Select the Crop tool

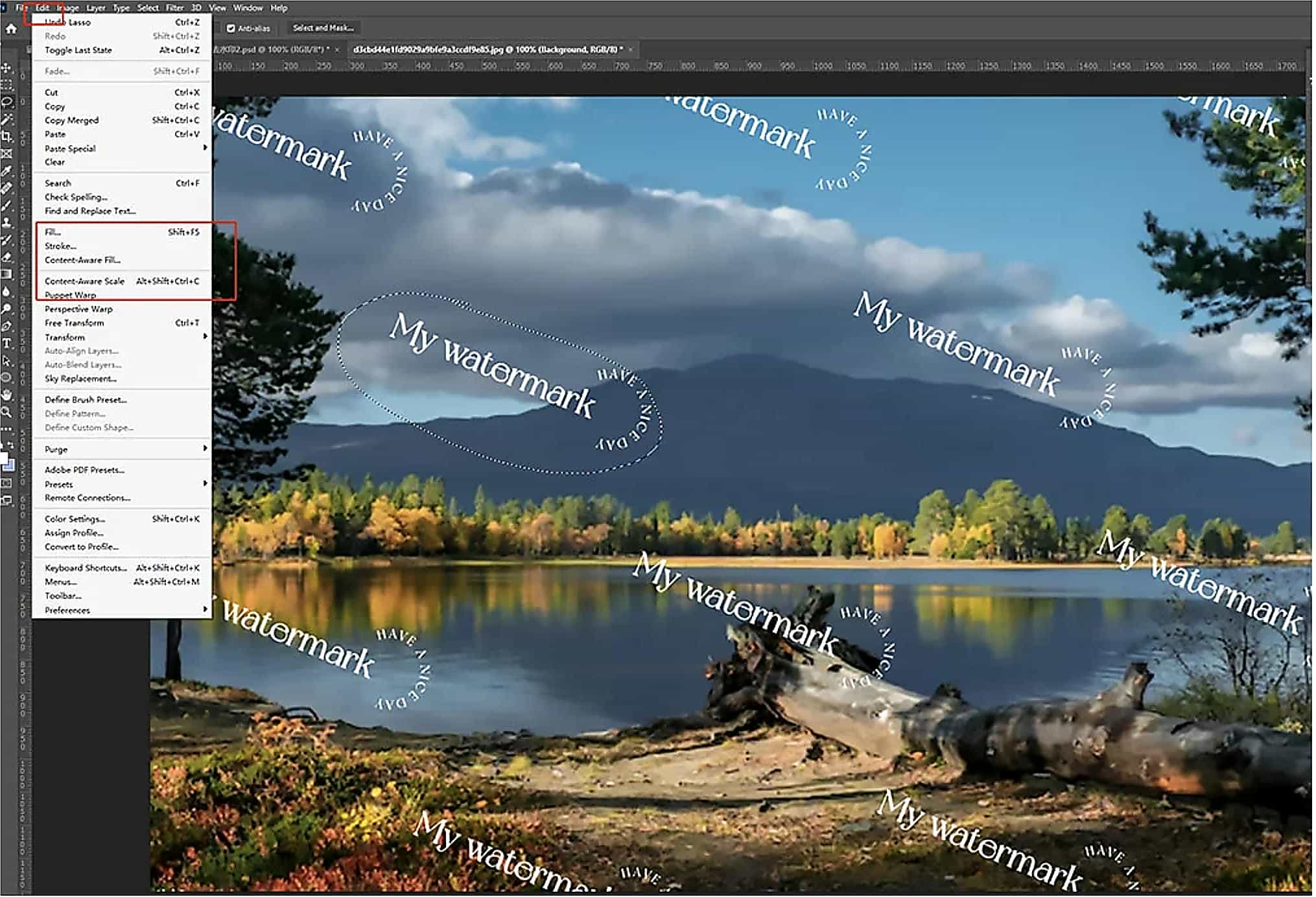coord(7,137)
